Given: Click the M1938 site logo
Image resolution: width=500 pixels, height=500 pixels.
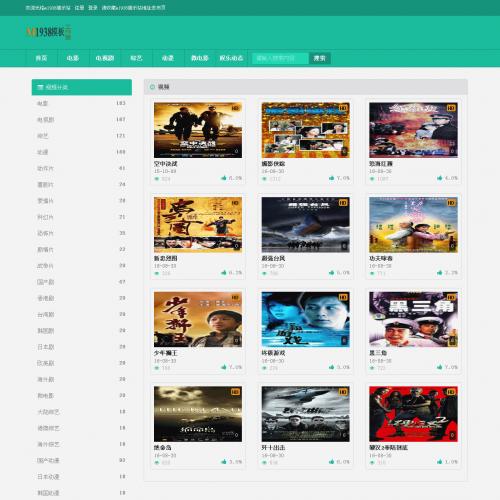Looking at the screenshot, I should pos(49,32).
